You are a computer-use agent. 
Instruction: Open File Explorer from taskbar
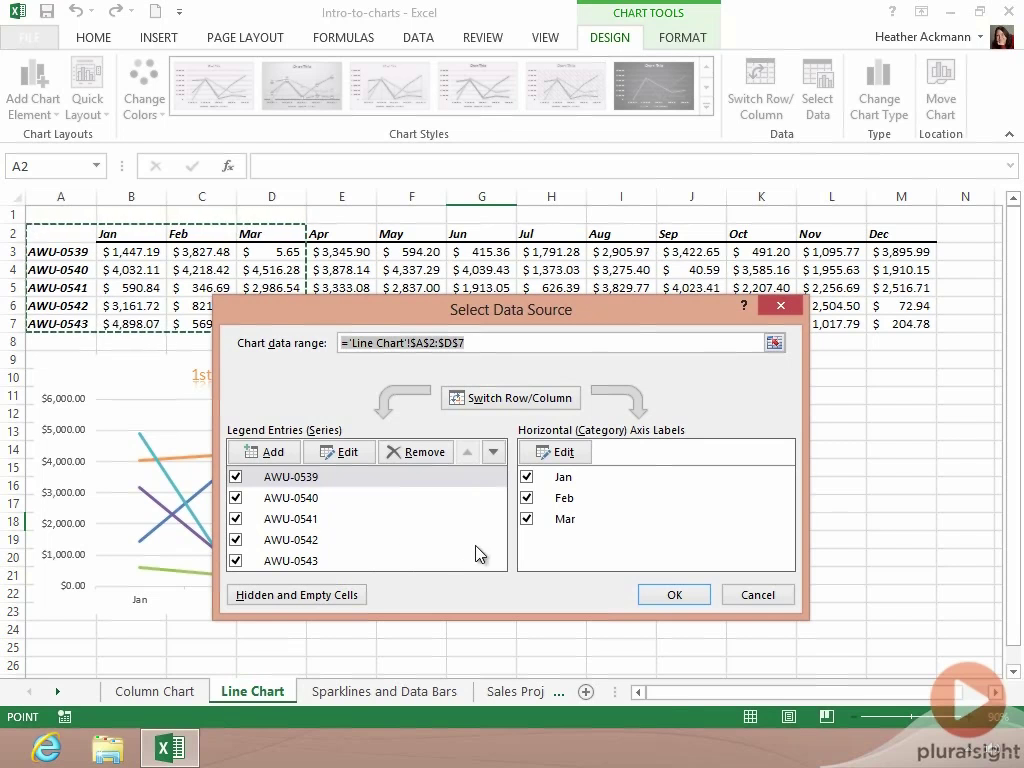pos(108,748)
